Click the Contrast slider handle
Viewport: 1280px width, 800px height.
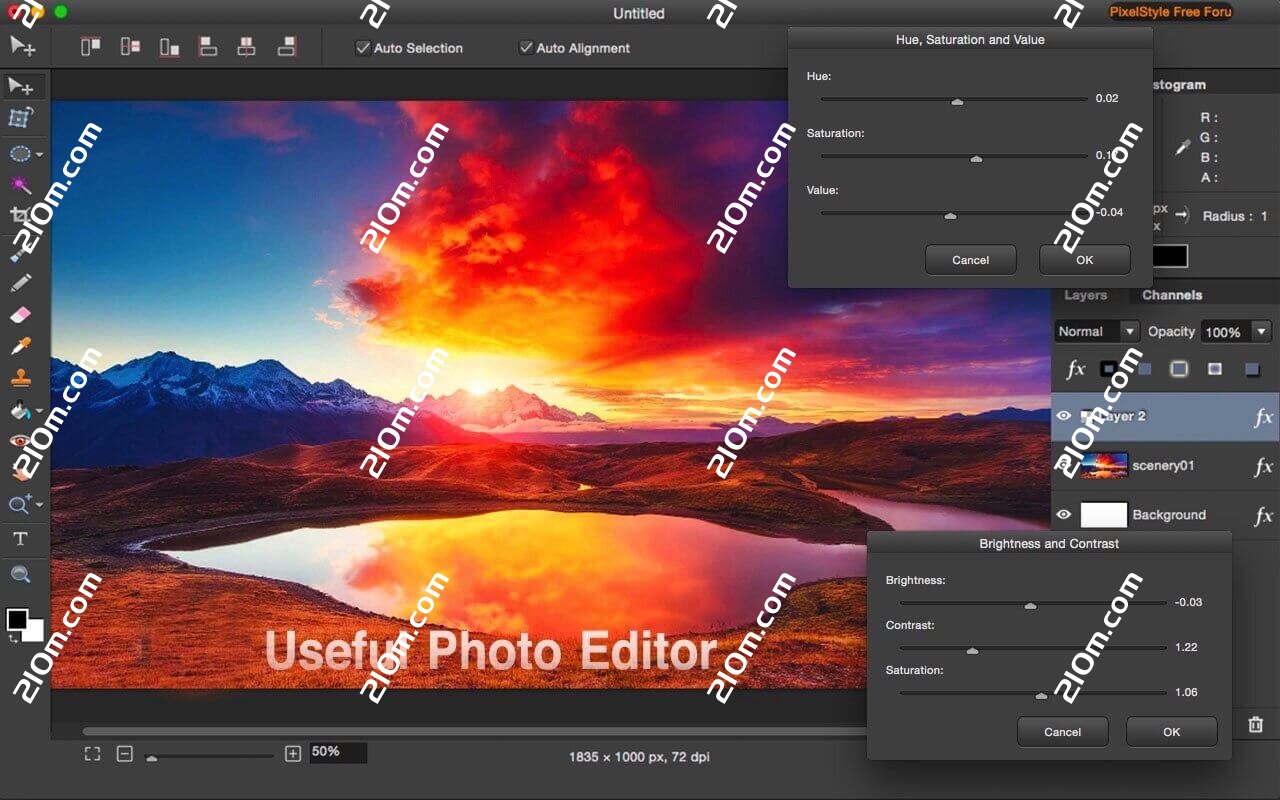(x=972, y=650)
